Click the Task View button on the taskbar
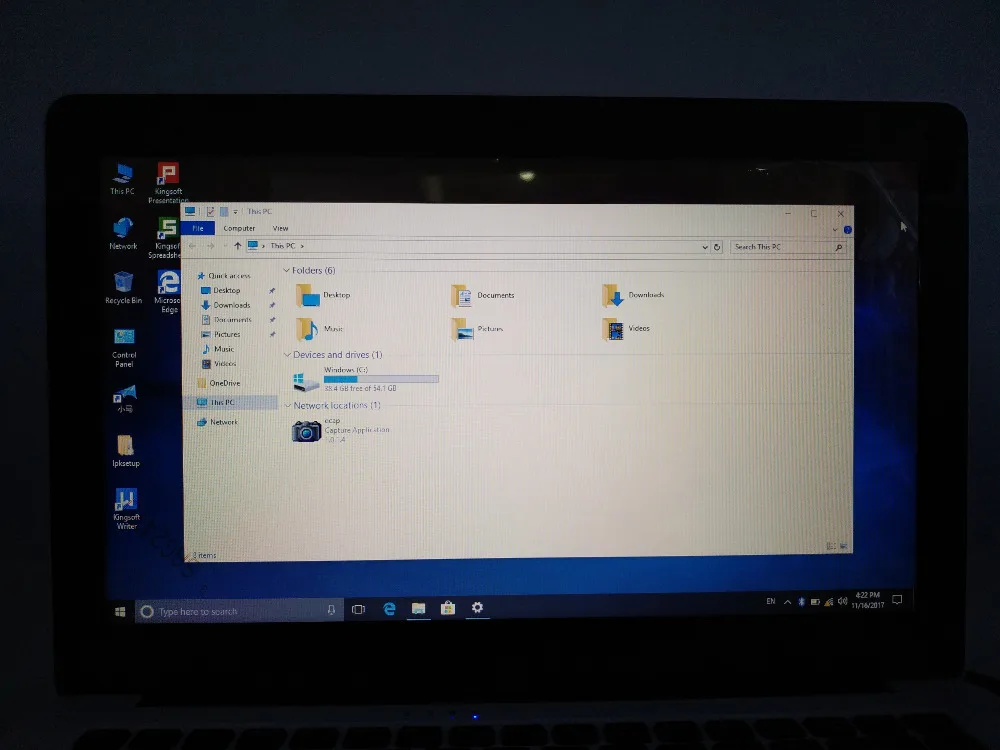 [358, 610]
